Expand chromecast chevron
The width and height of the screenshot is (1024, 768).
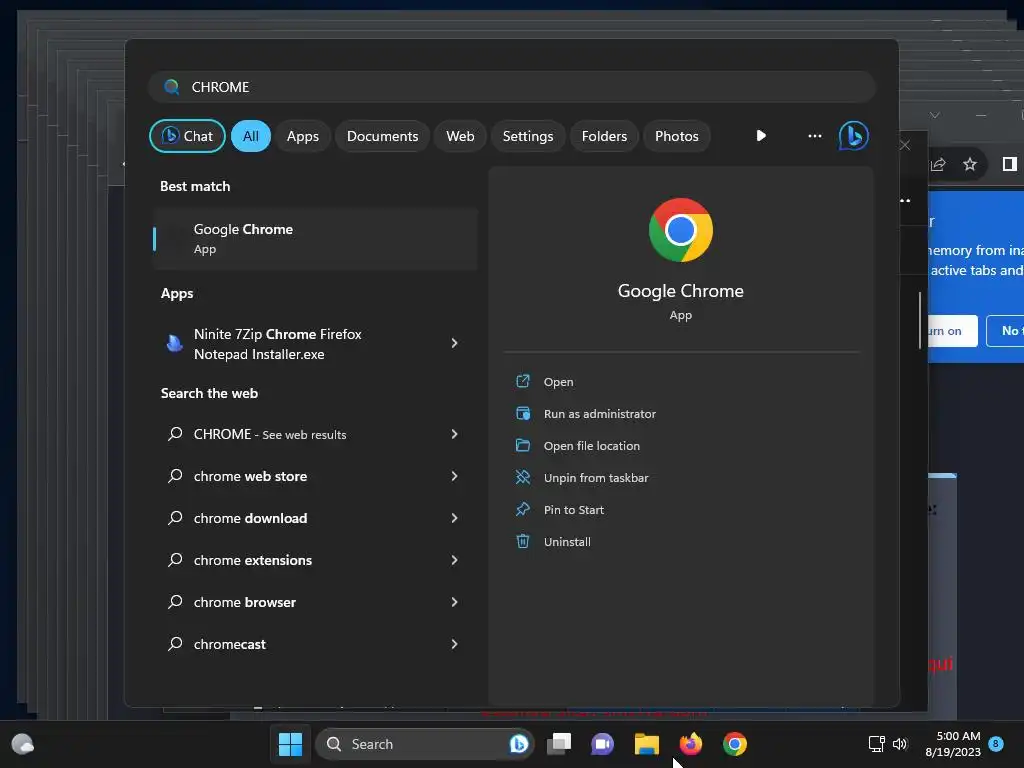(455, 644)
